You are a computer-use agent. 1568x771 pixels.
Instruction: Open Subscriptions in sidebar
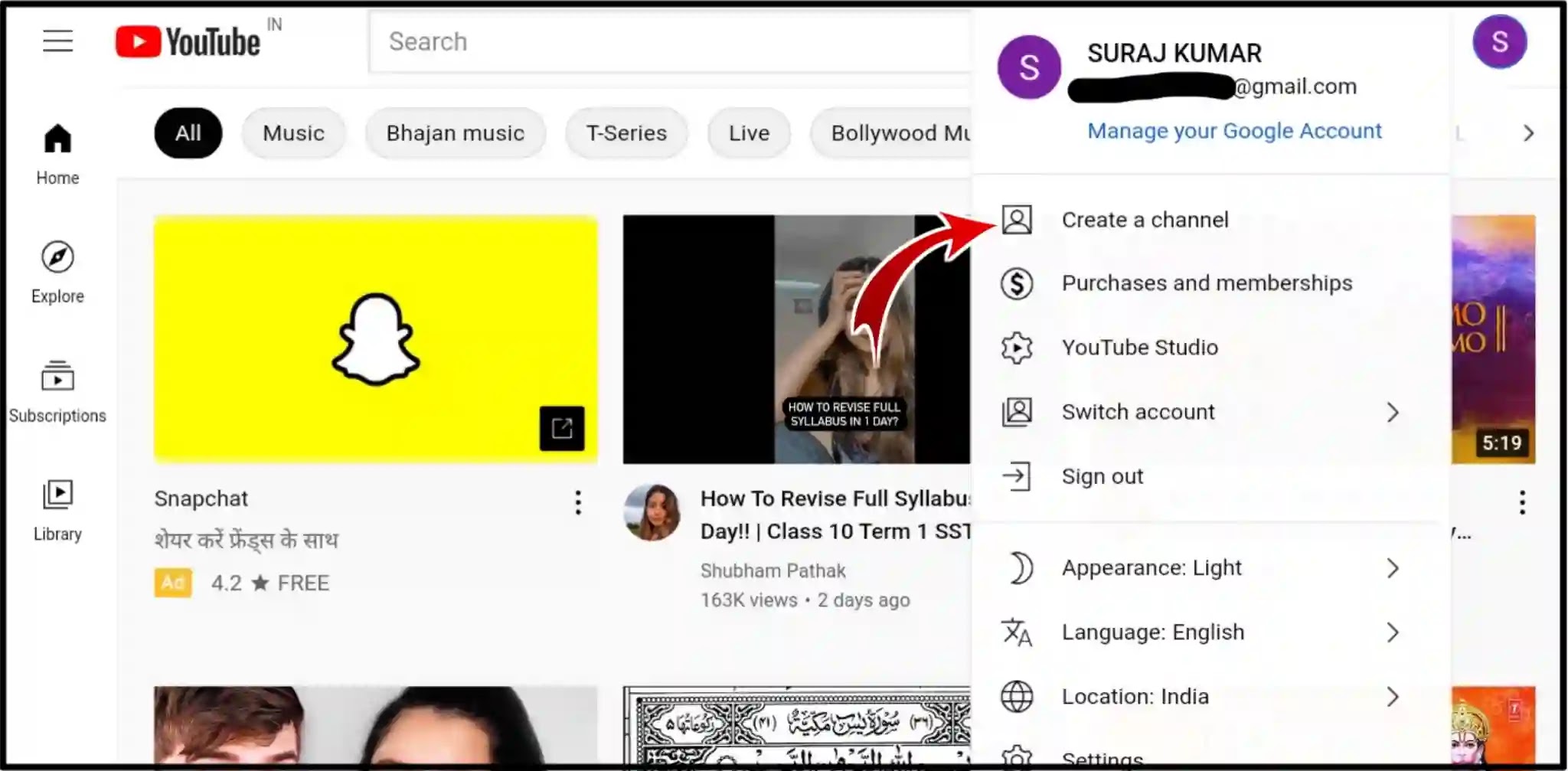click(57, 392)
